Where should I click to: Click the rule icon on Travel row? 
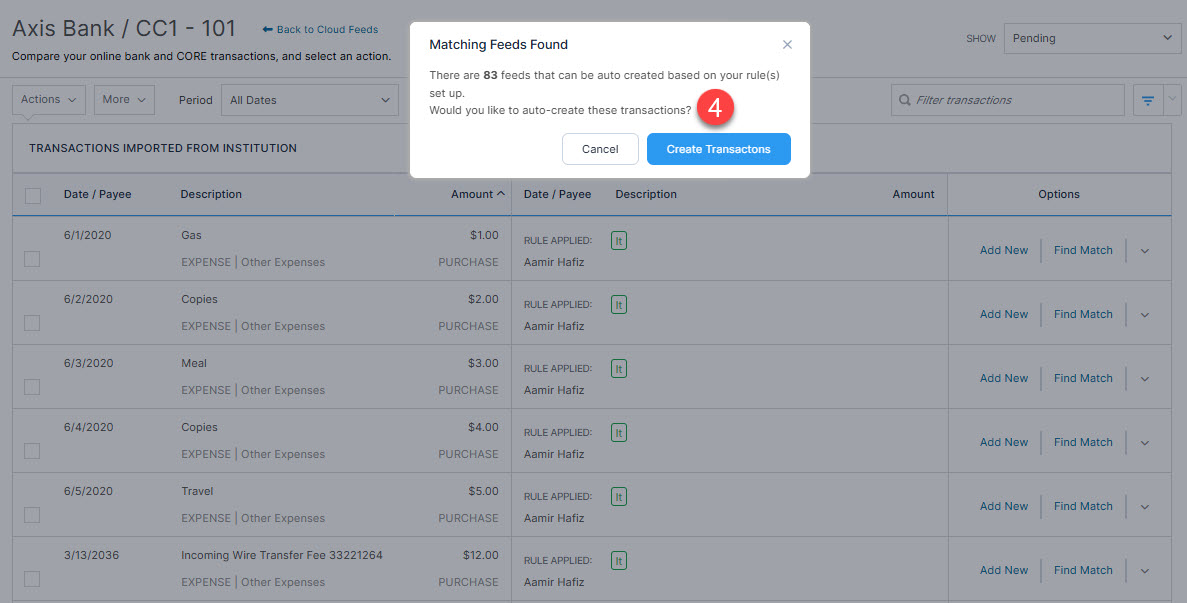[x=618, y=497]
